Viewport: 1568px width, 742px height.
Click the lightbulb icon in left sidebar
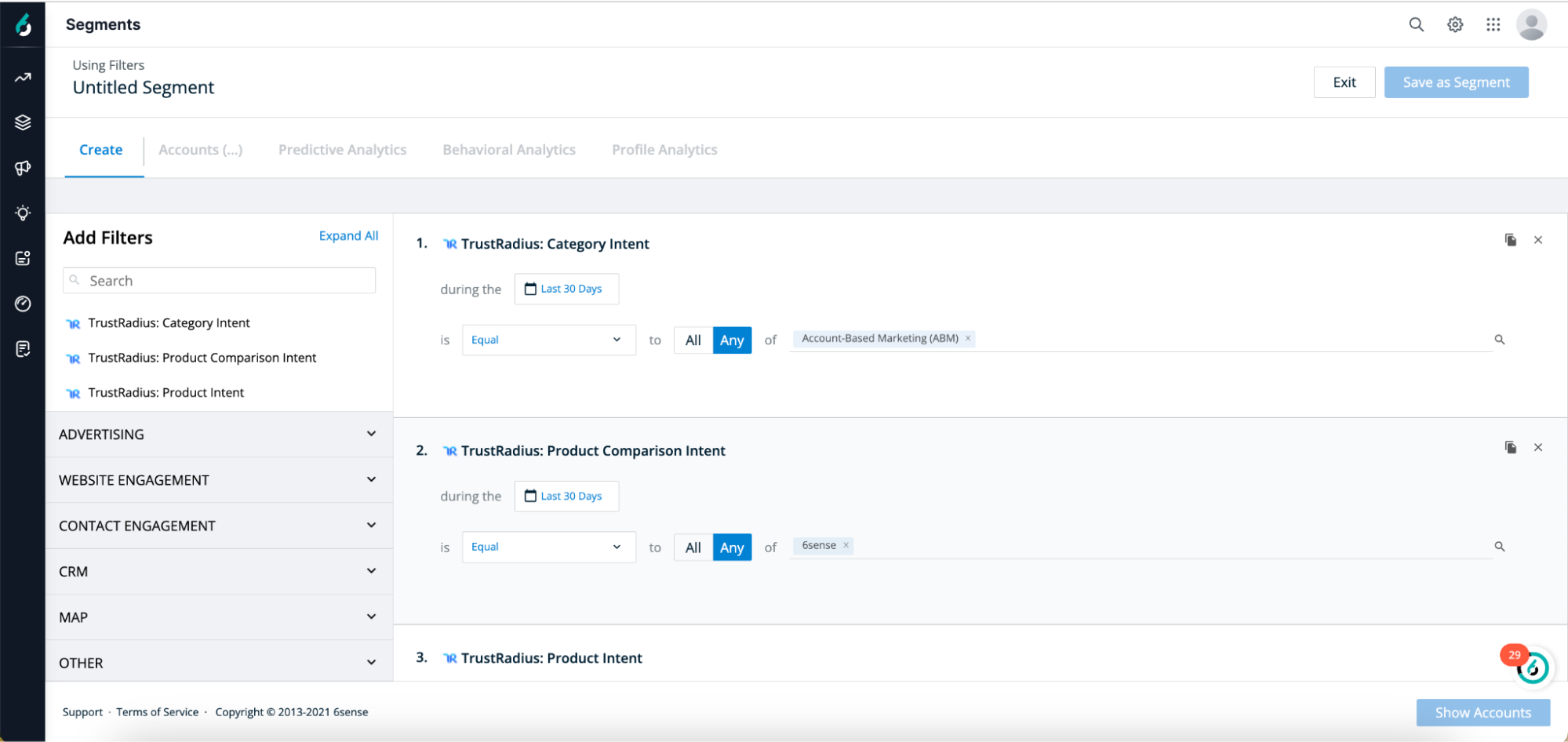coord(23,213)
